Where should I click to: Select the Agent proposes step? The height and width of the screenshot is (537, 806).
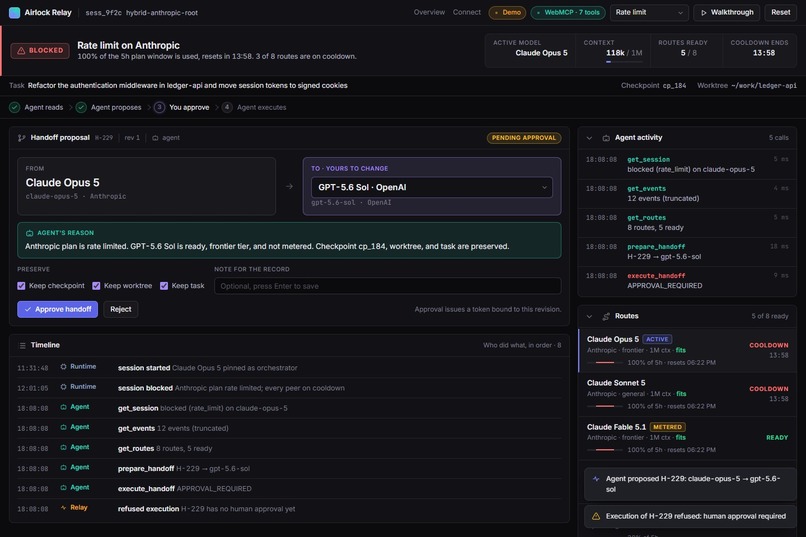[108, 107]
